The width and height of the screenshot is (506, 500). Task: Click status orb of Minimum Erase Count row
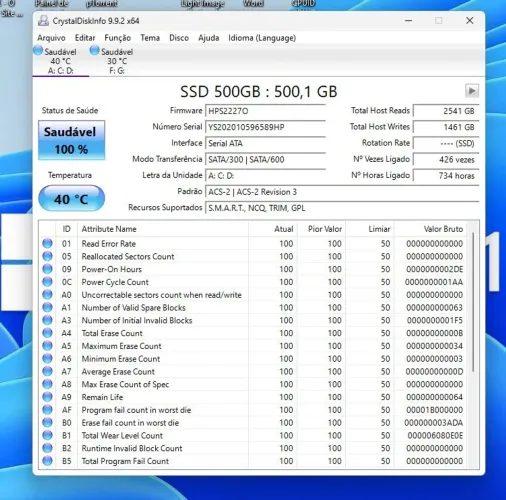click(x=47, y=358)
